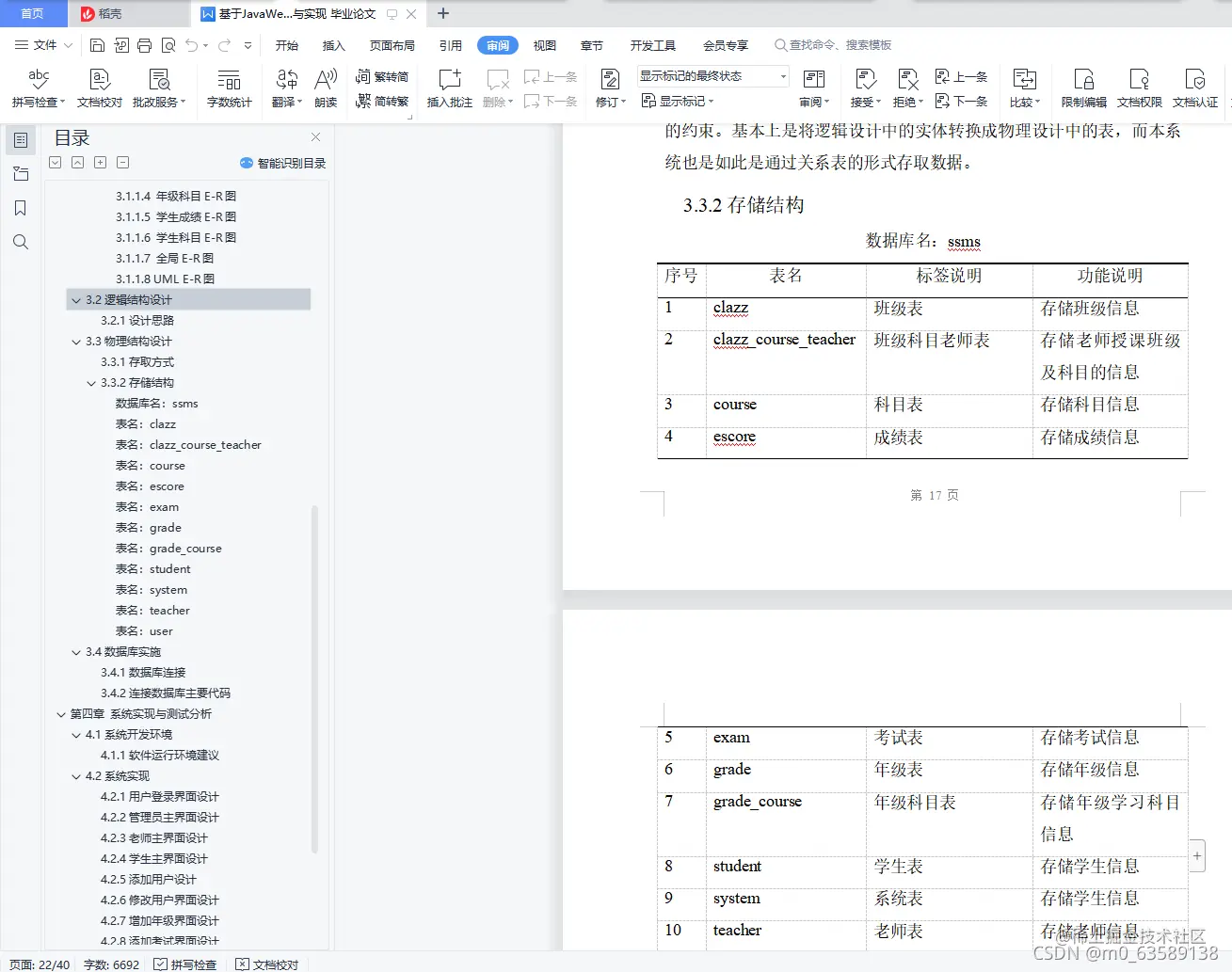This screenshot has height=972, width=1232.
Task: Open the 文件 menu dropdown arrow
Action: (68, 45)
